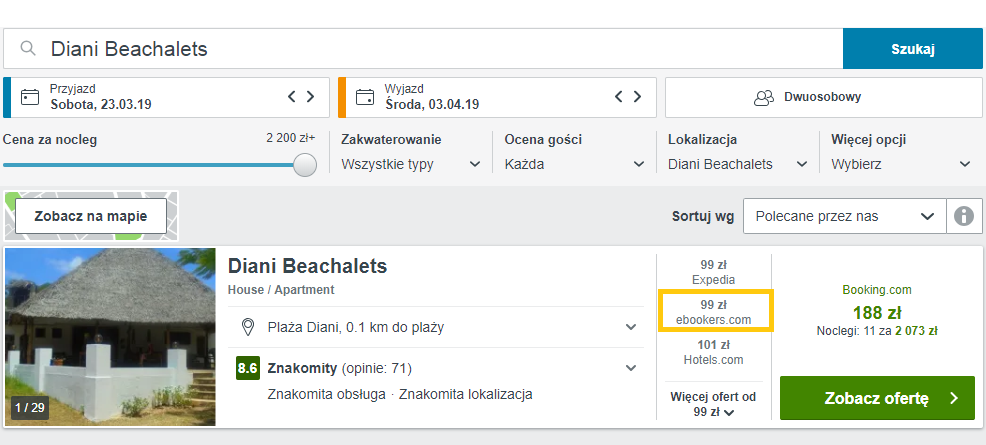Click the Zobacz ofertę button

[877, 398]
